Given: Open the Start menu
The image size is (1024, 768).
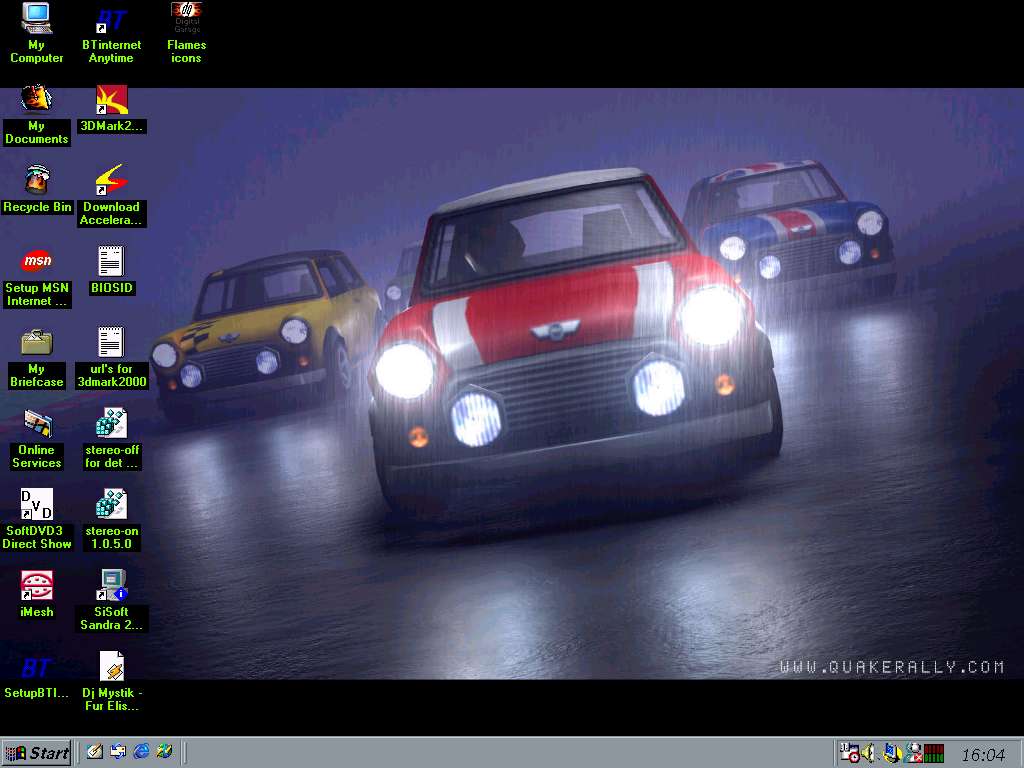Looking at the screenshot, I should click(x=37, y=753).
